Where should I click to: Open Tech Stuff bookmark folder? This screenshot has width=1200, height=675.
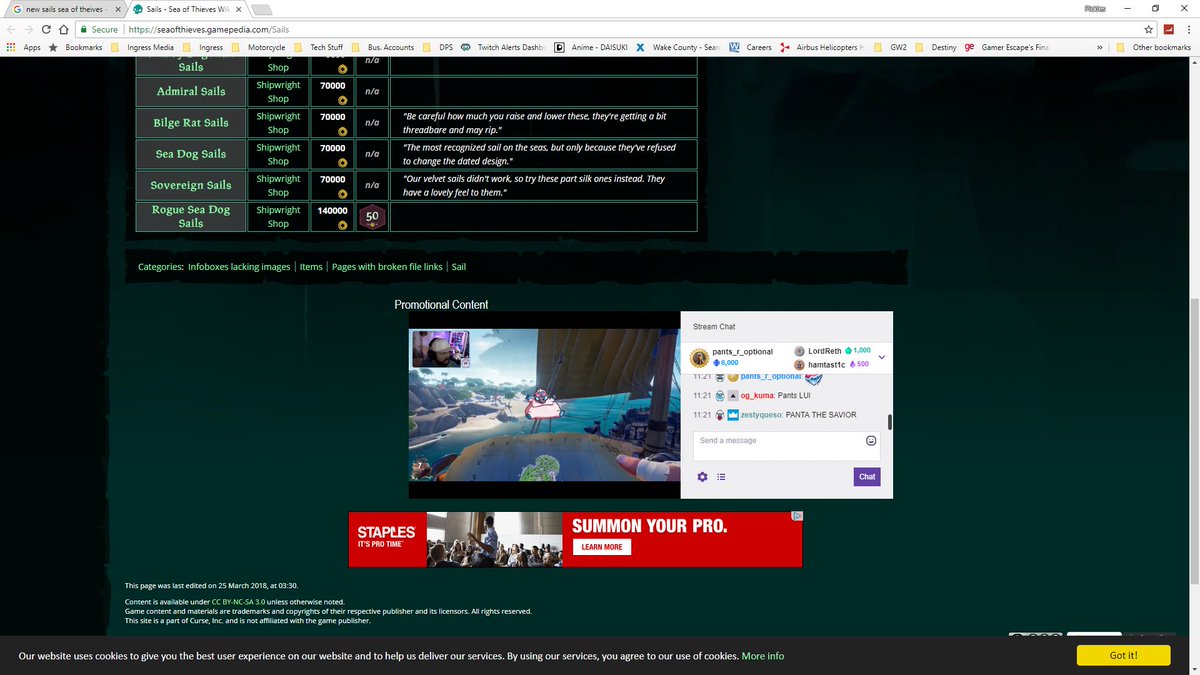point(319,47)
